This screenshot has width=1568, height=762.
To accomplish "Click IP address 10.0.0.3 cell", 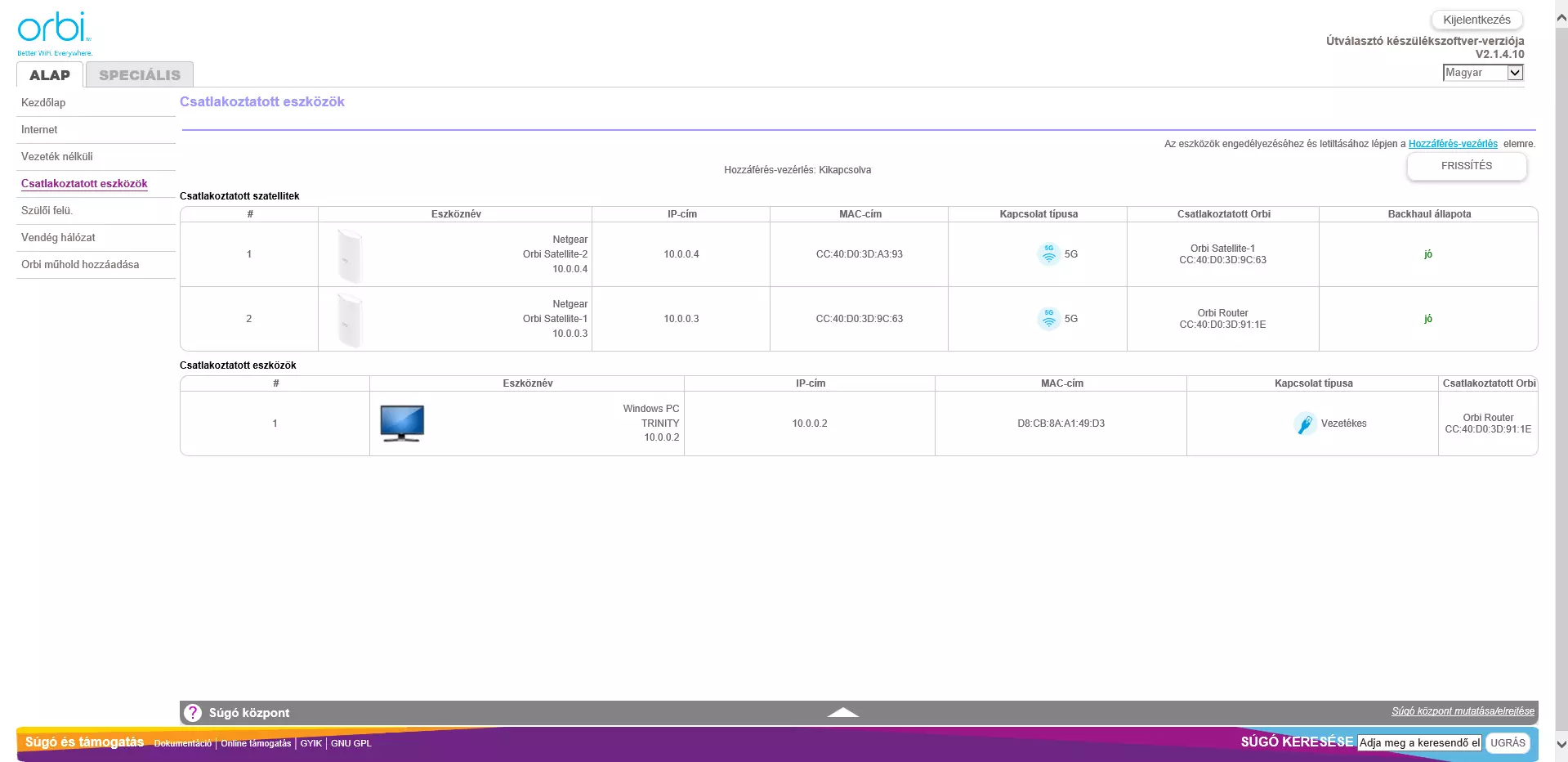I will (x=681, y=319).
